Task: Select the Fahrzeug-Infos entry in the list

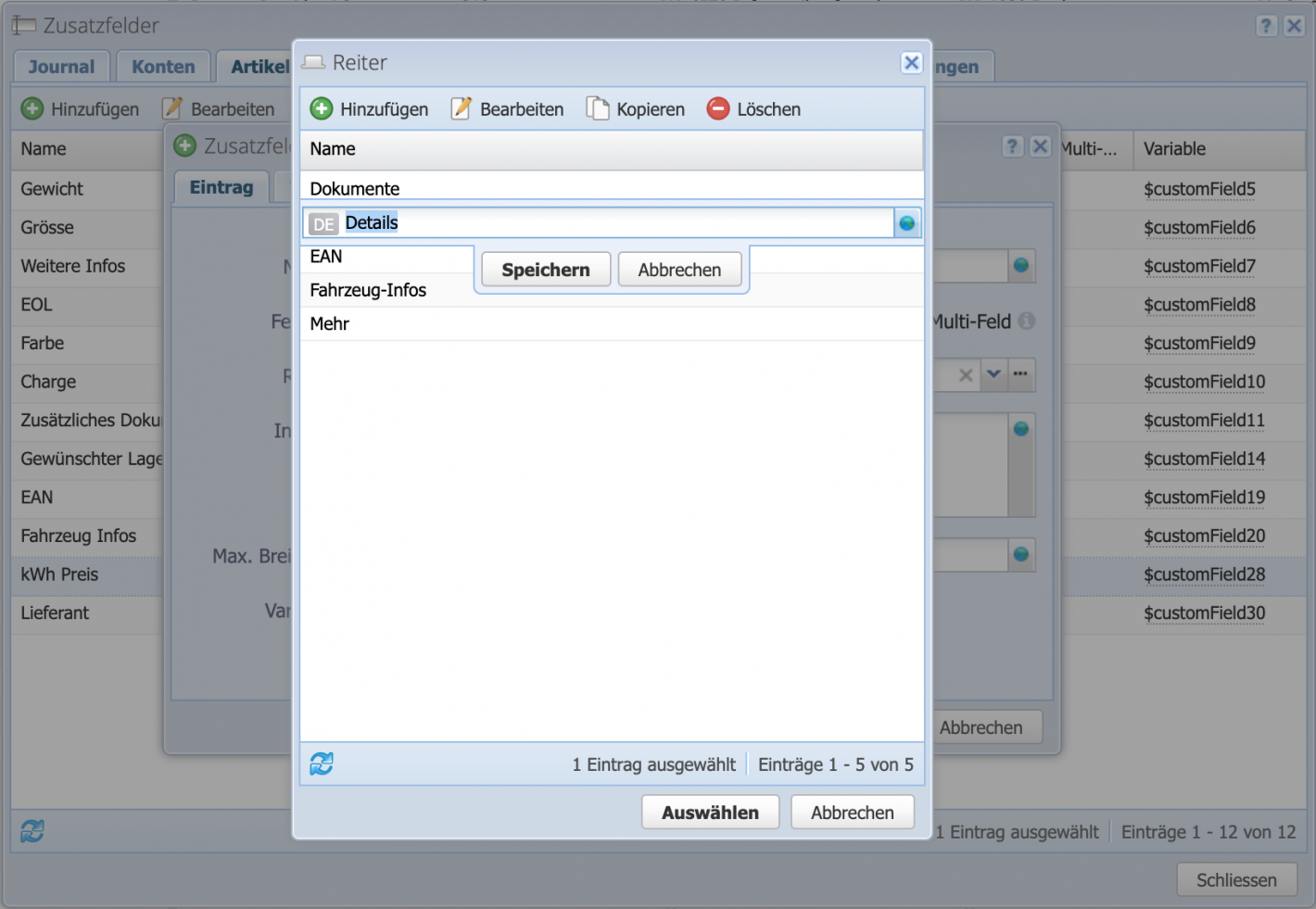Action: (x=367, y=289)
